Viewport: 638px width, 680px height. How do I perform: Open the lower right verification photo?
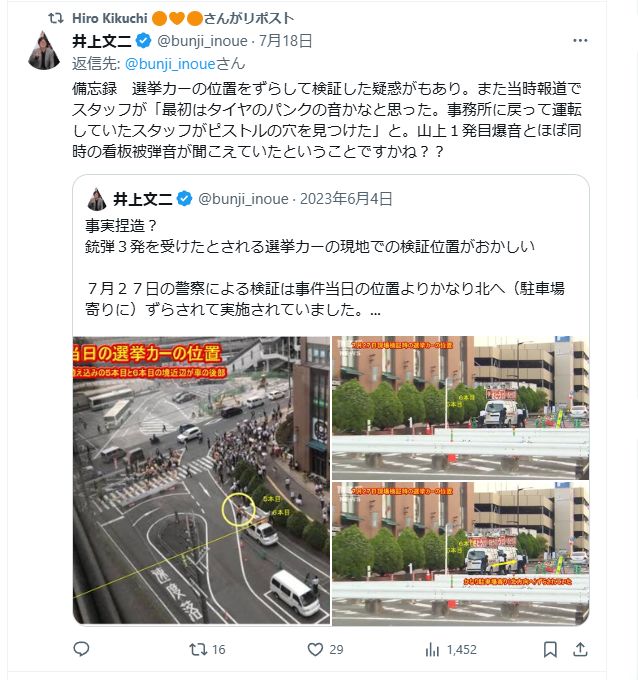coord(461,553)
